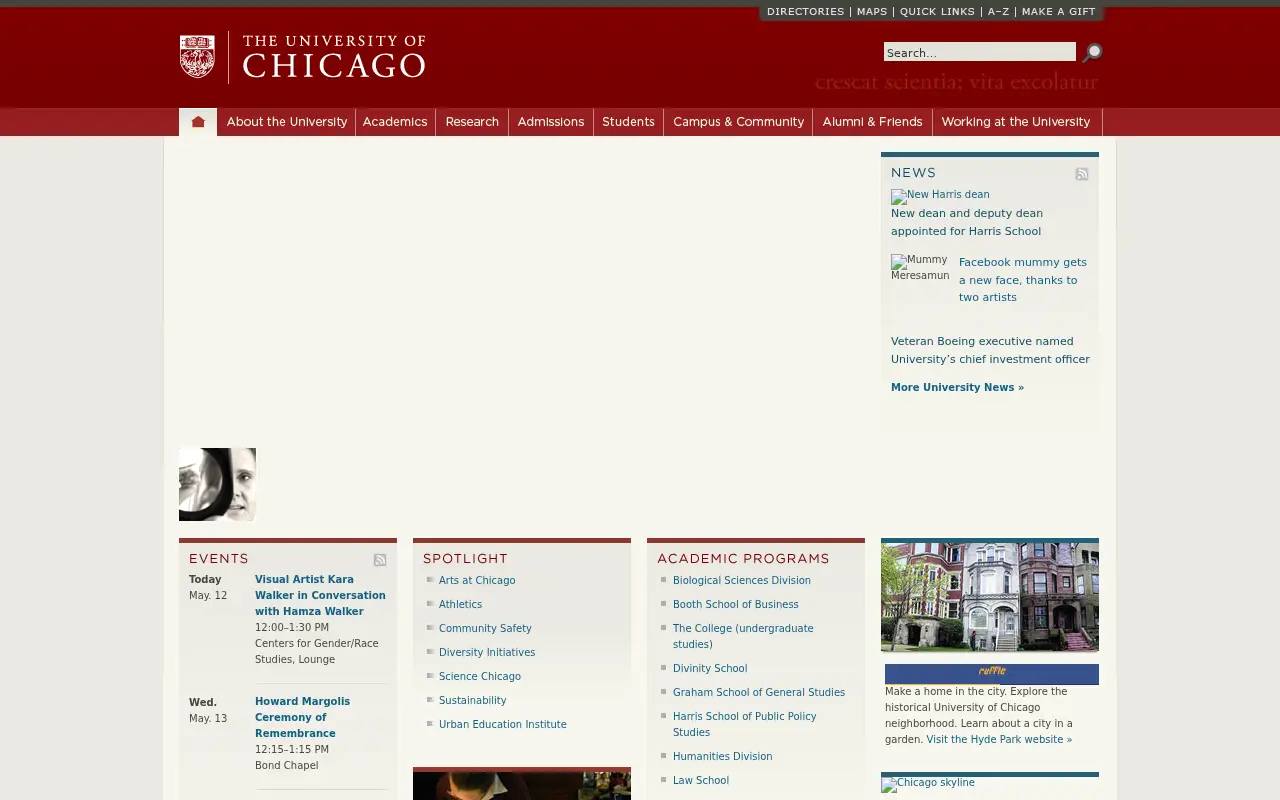Open Working at the University menu
This screenshot has height=800, width=1280.
click(1016, 122)
